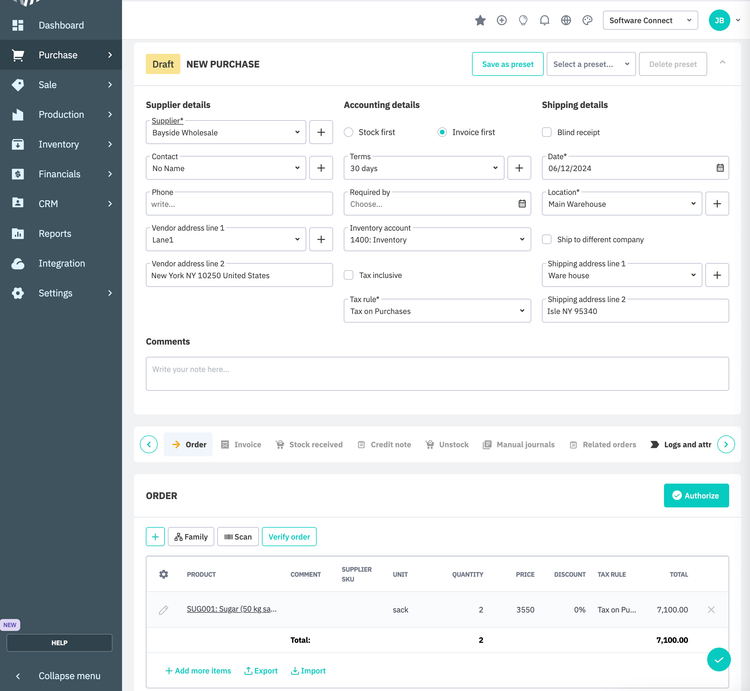Open the Terms 30 days dropdown
This screenshot has height=691, width=750.
pos(423,168)
